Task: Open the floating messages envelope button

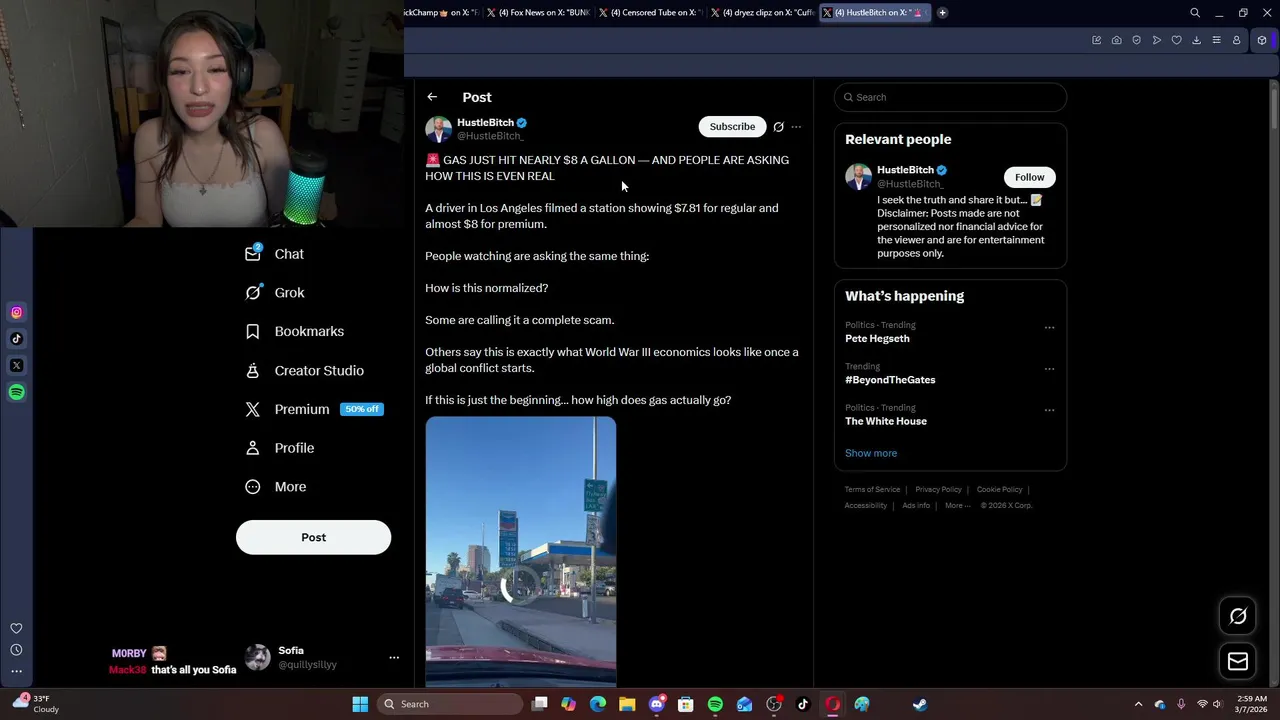Action: pyautogui.click(x=1238, y=661)
